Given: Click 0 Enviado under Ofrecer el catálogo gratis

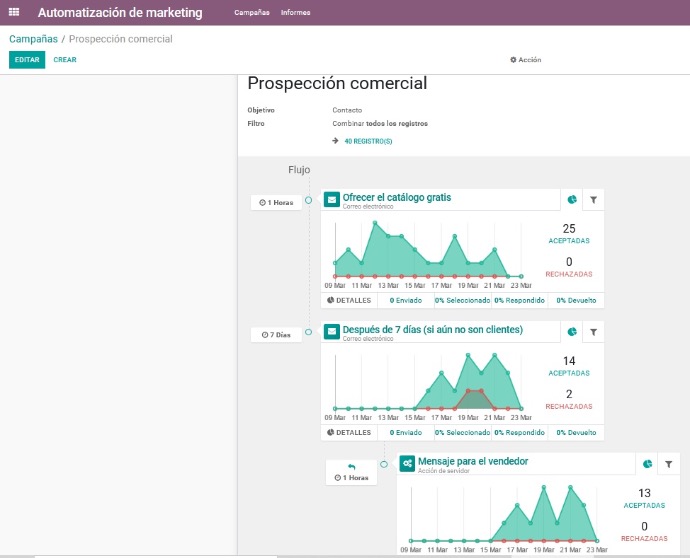Looking at the screenshot, I should click(x=406, y=301).
